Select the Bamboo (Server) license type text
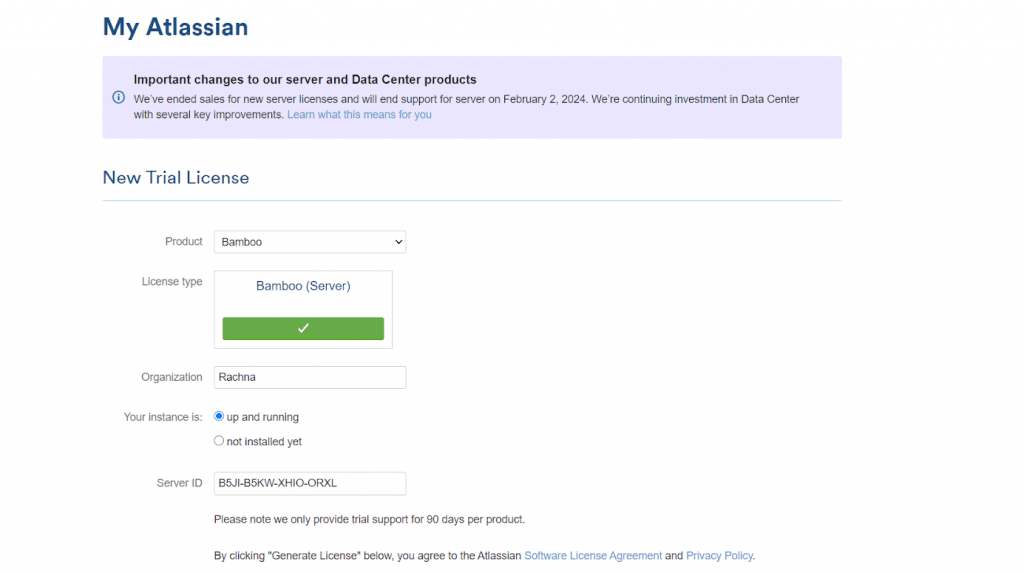Image resolution: width=1024 pixels, height=573 pixels. pyautogui.click(x=303, y=286)
